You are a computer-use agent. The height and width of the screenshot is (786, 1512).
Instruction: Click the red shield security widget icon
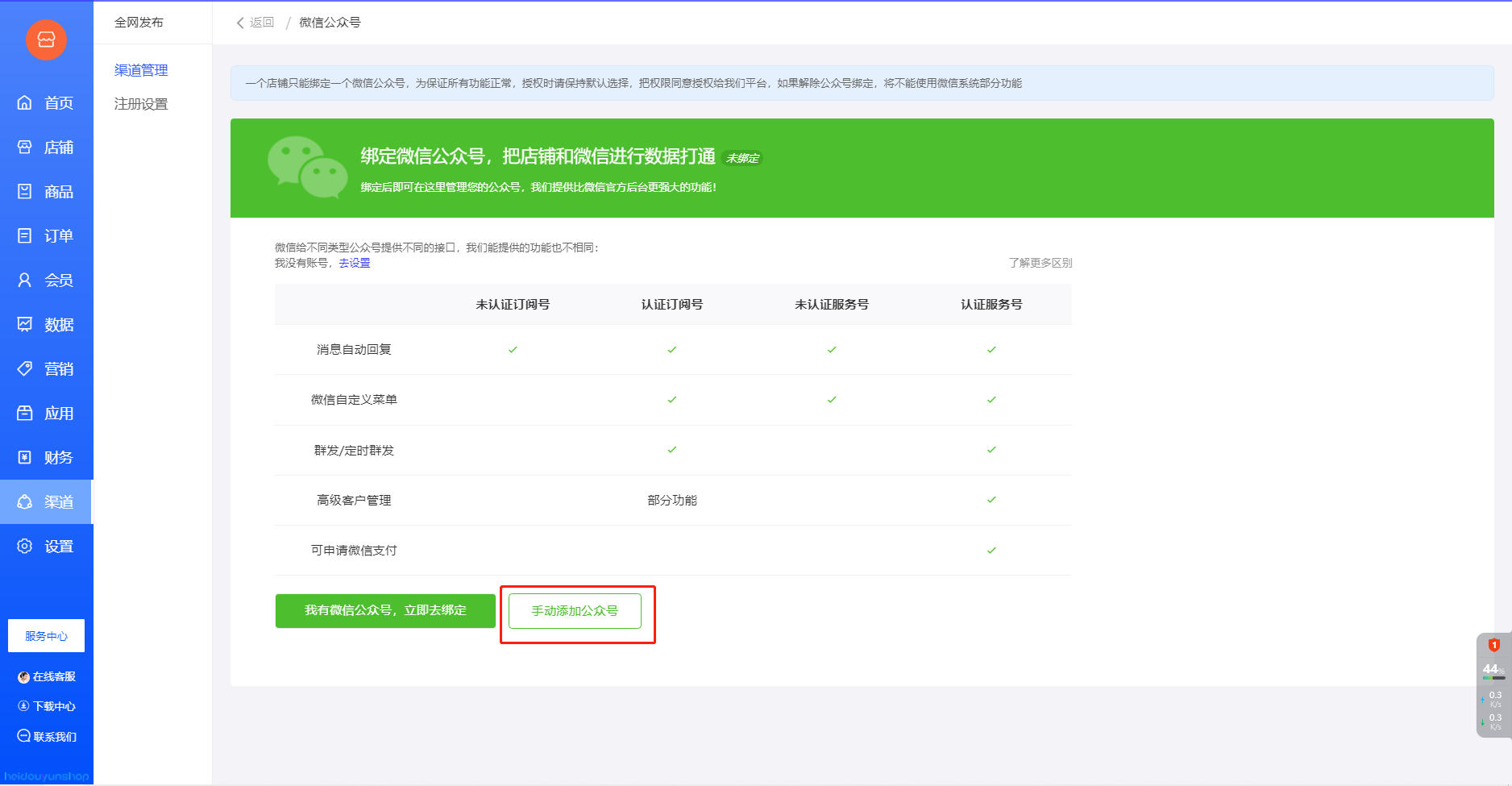coord(1493,645)
